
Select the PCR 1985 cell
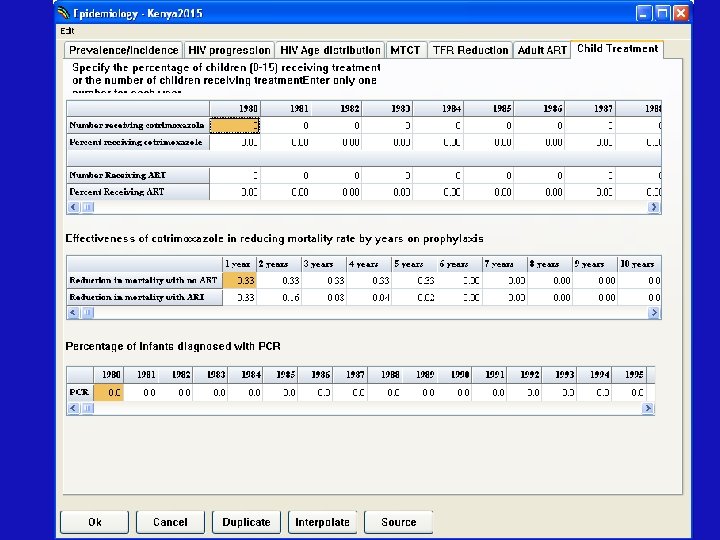pyautogui.click(x=280, y=392)
